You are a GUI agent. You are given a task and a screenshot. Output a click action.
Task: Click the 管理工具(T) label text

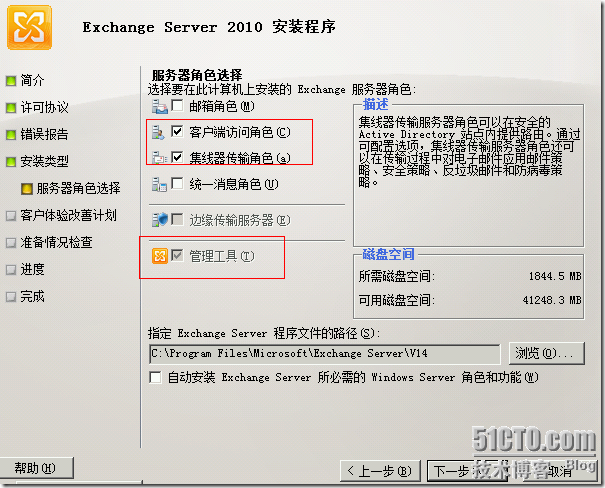[x=221, y=256]
